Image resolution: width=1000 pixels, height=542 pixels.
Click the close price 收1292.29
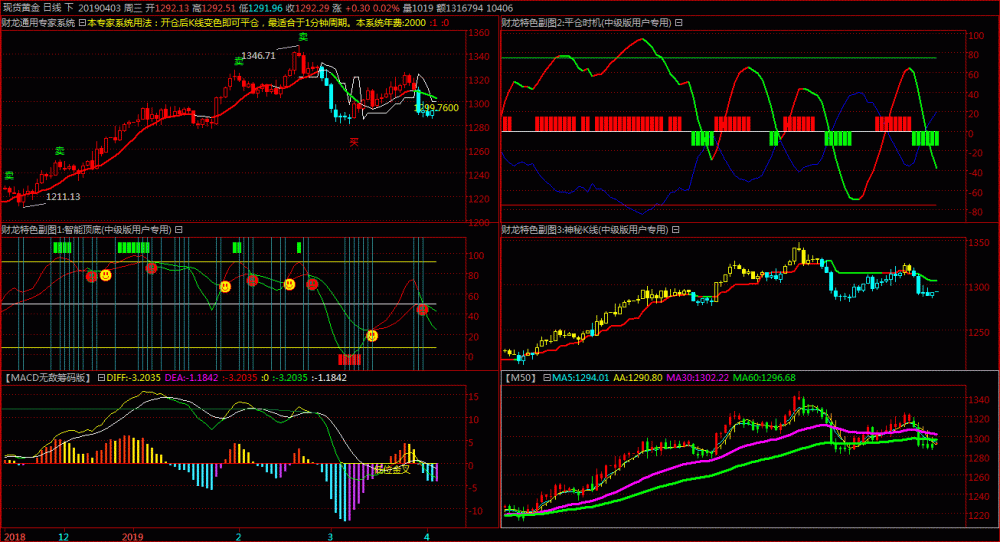(x=307, y=8)
